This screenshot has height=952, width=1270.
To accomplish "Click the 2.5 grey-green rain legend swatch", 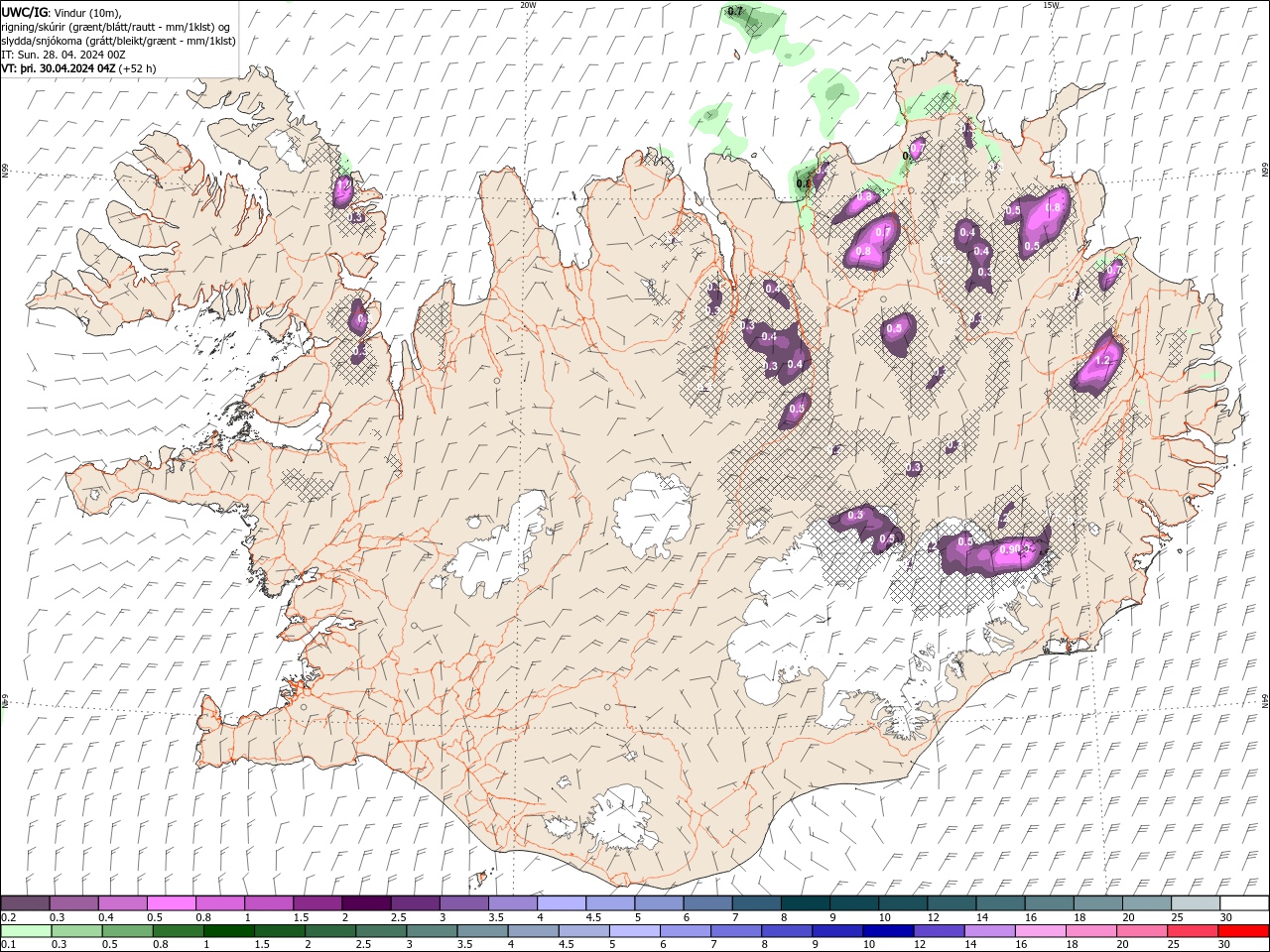I will (x=381, y=931).
